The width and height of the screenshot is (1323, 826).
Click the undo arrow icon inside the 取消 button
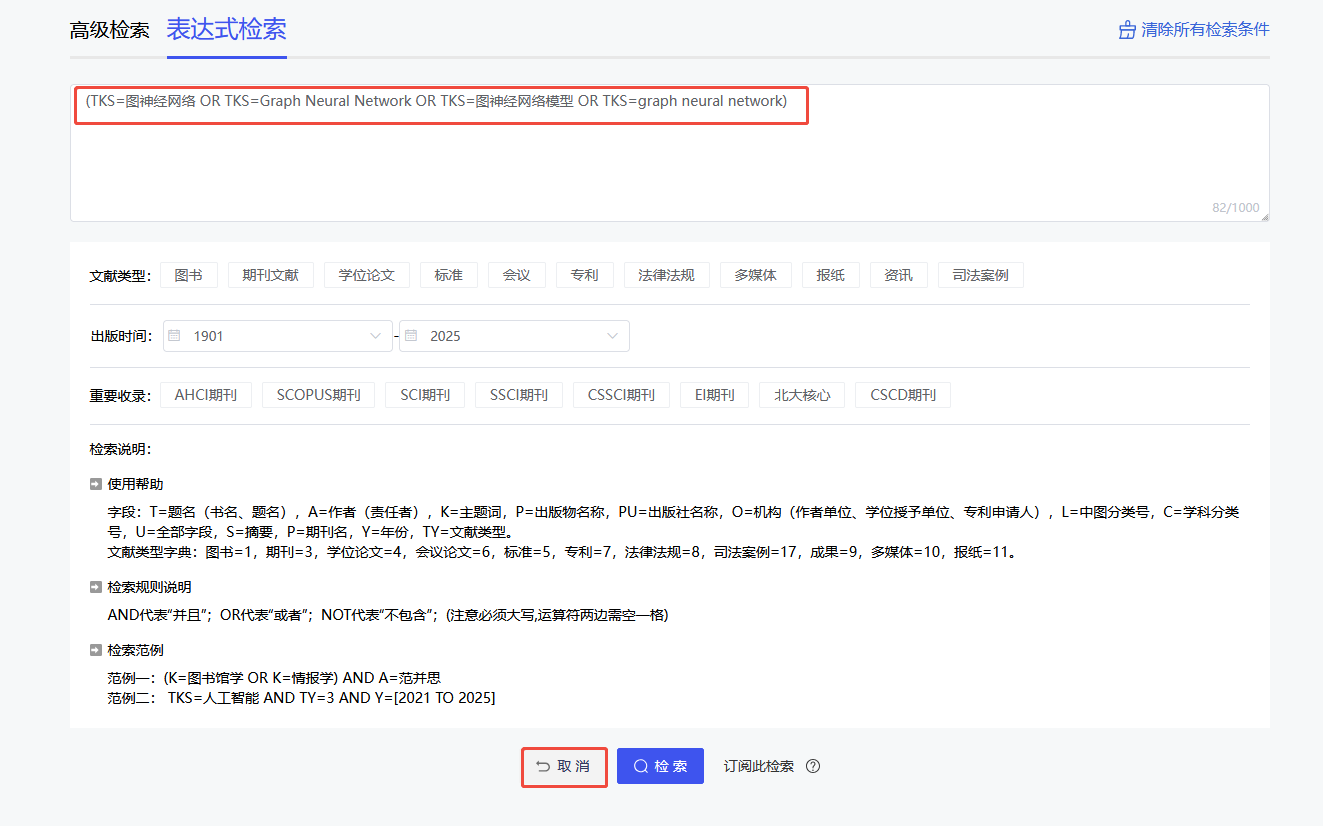point(541,765)
